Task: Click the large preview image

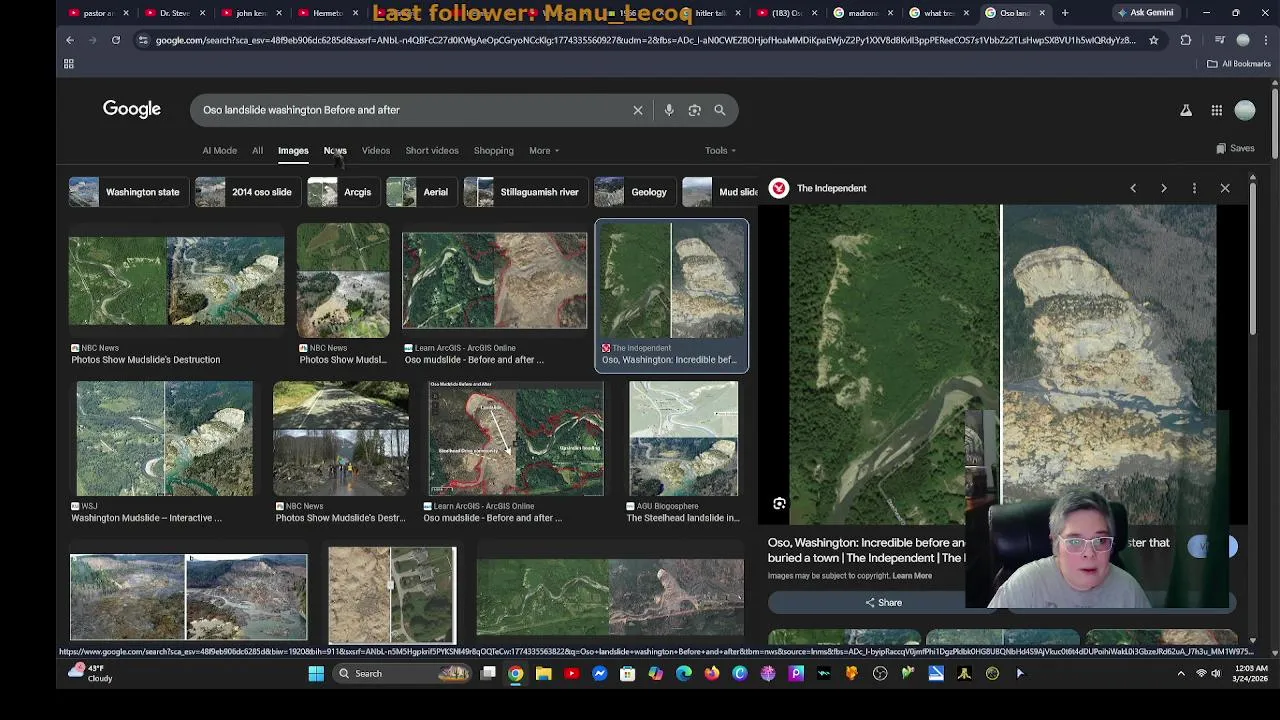Action: tap(1003, 365)
